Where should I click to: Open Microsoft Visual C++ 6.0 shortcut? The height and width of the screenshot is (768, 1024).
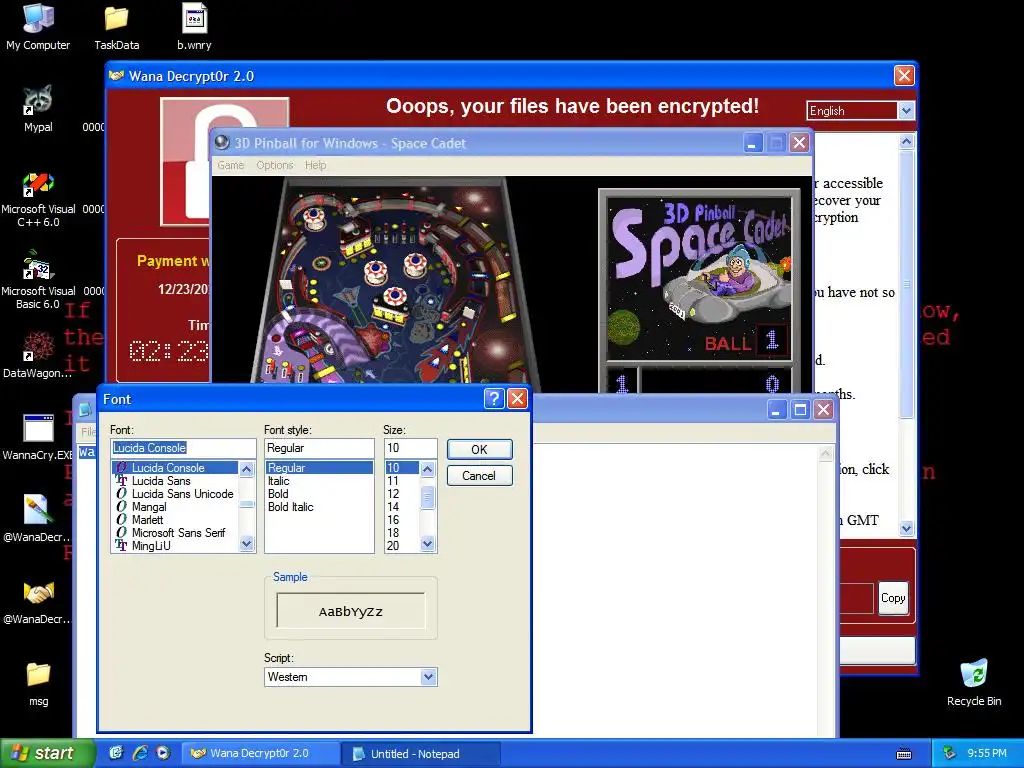pos(38,199)
